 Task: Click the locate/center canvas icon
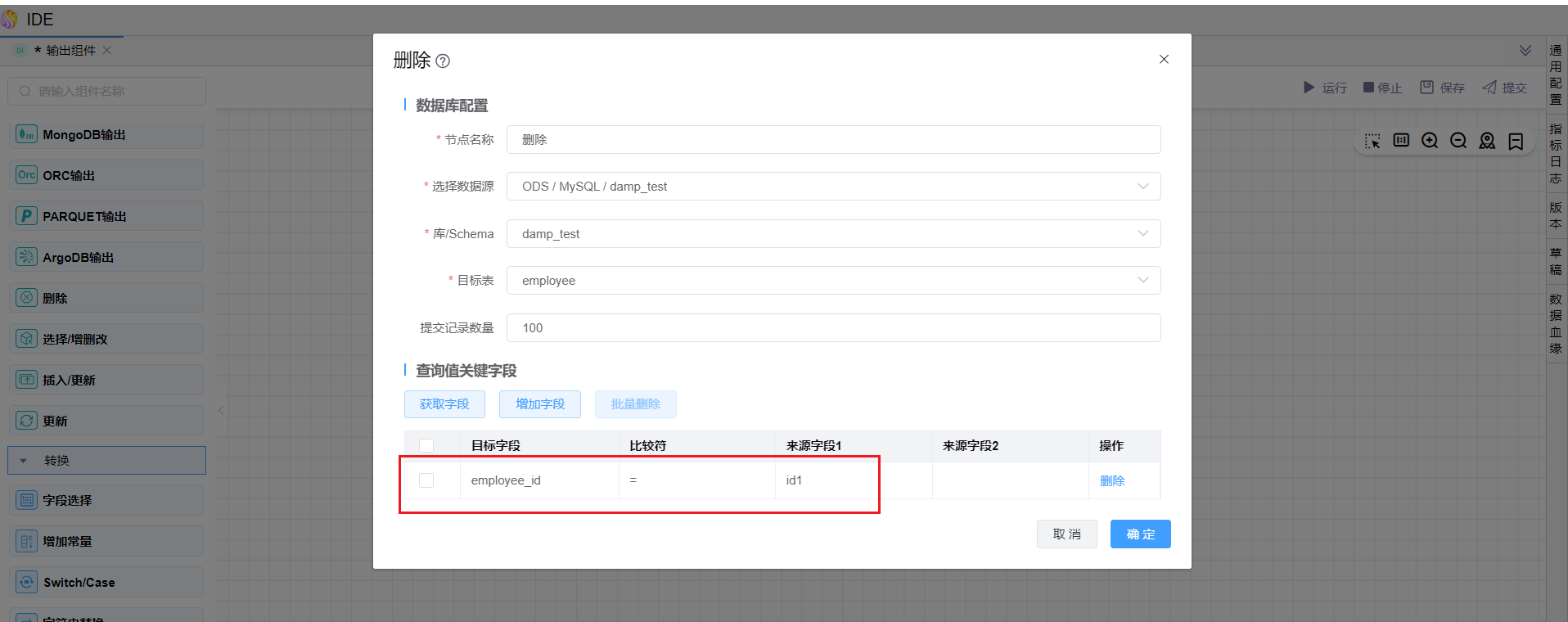[1487, 141]
